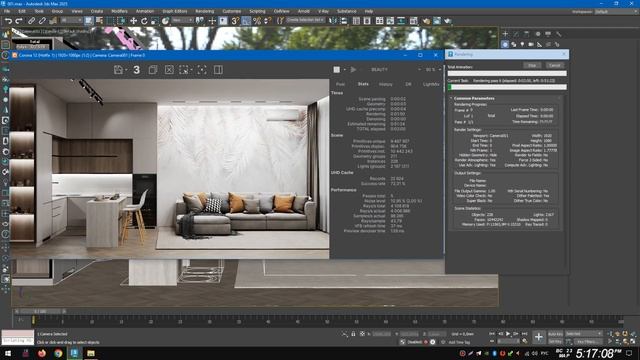Select the Lights category in Create panel
640x360 pixels.
coord(522,44)
